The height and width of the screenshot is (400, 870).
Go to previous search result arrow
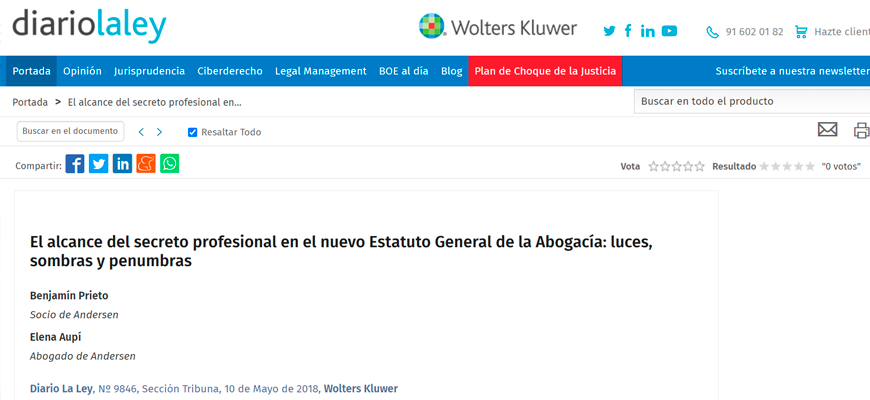click(x=141, y=132)
